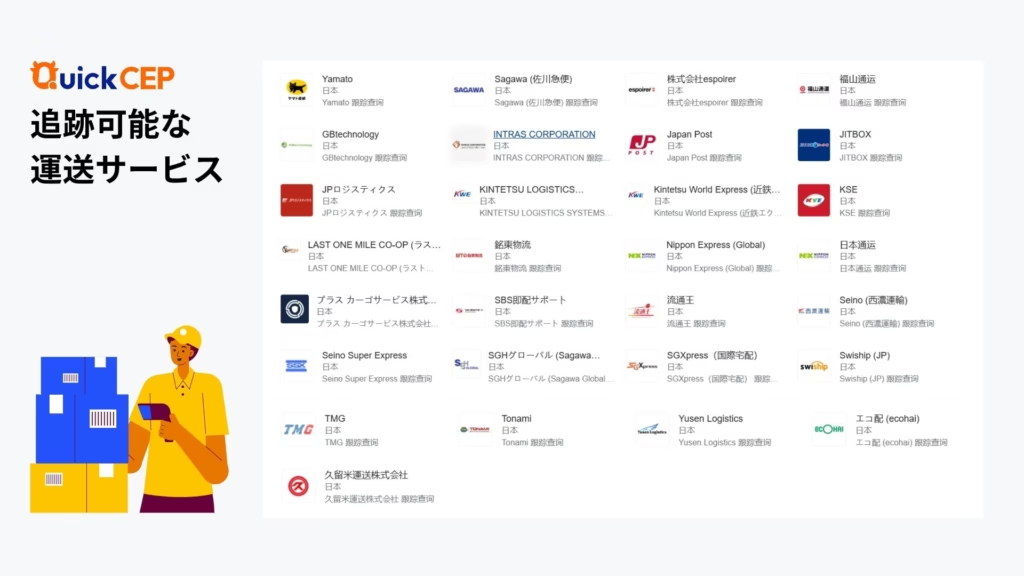Click the Swiship (JP) logo
The image size is (1024, 576).
click(x=814, y=366)
